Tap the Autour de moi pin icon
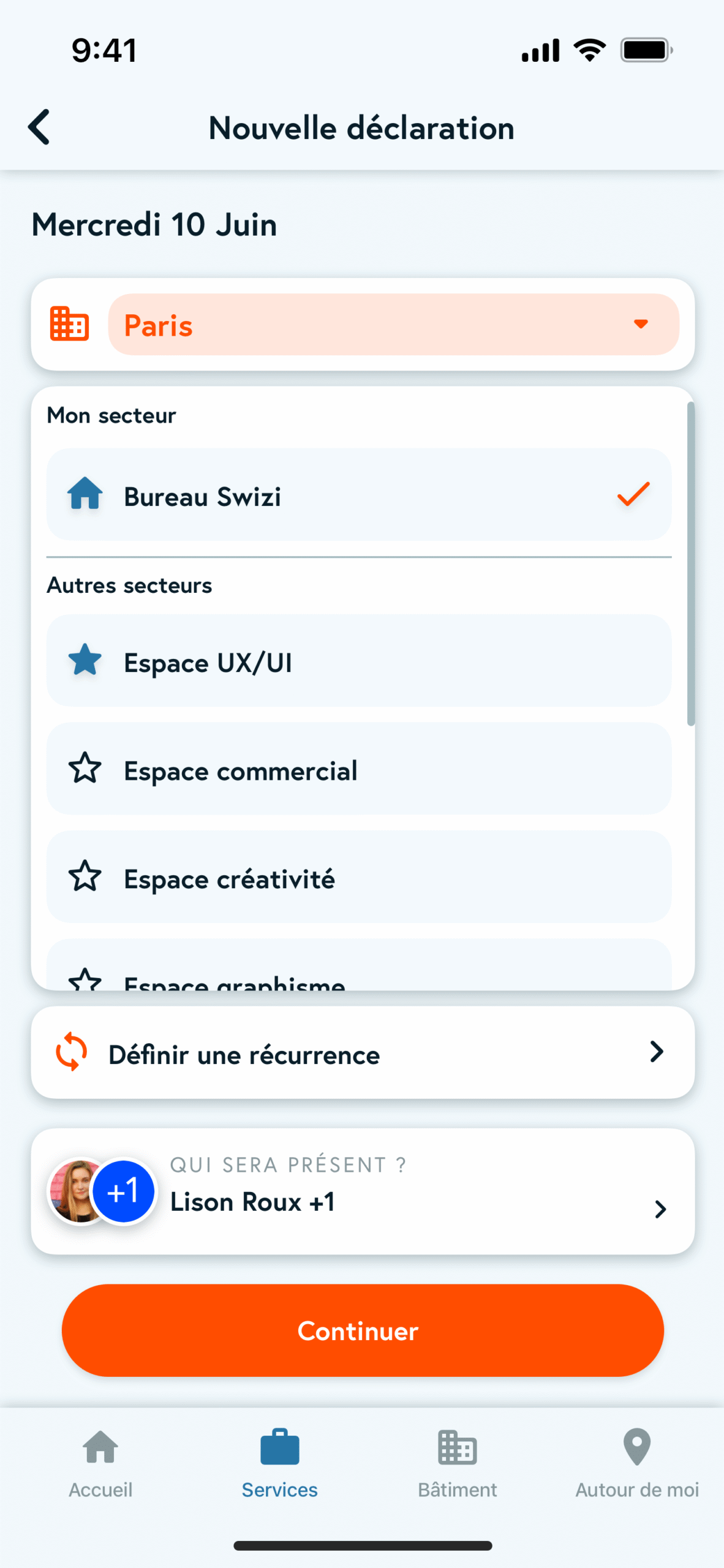The image size is (724, 1568). 637,1447
